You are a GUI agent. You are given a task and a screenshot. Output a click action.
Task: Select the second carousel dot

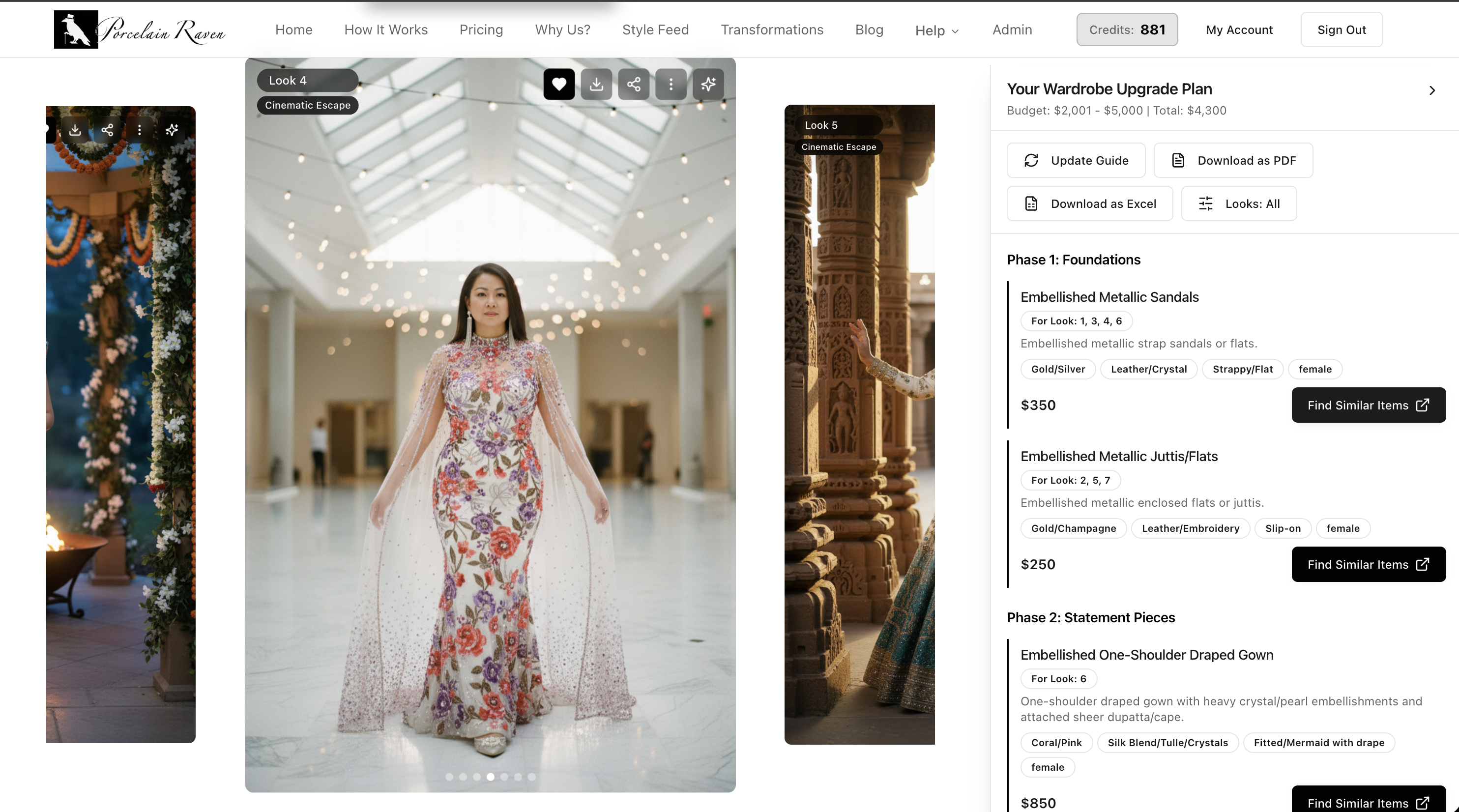(463, 777)
